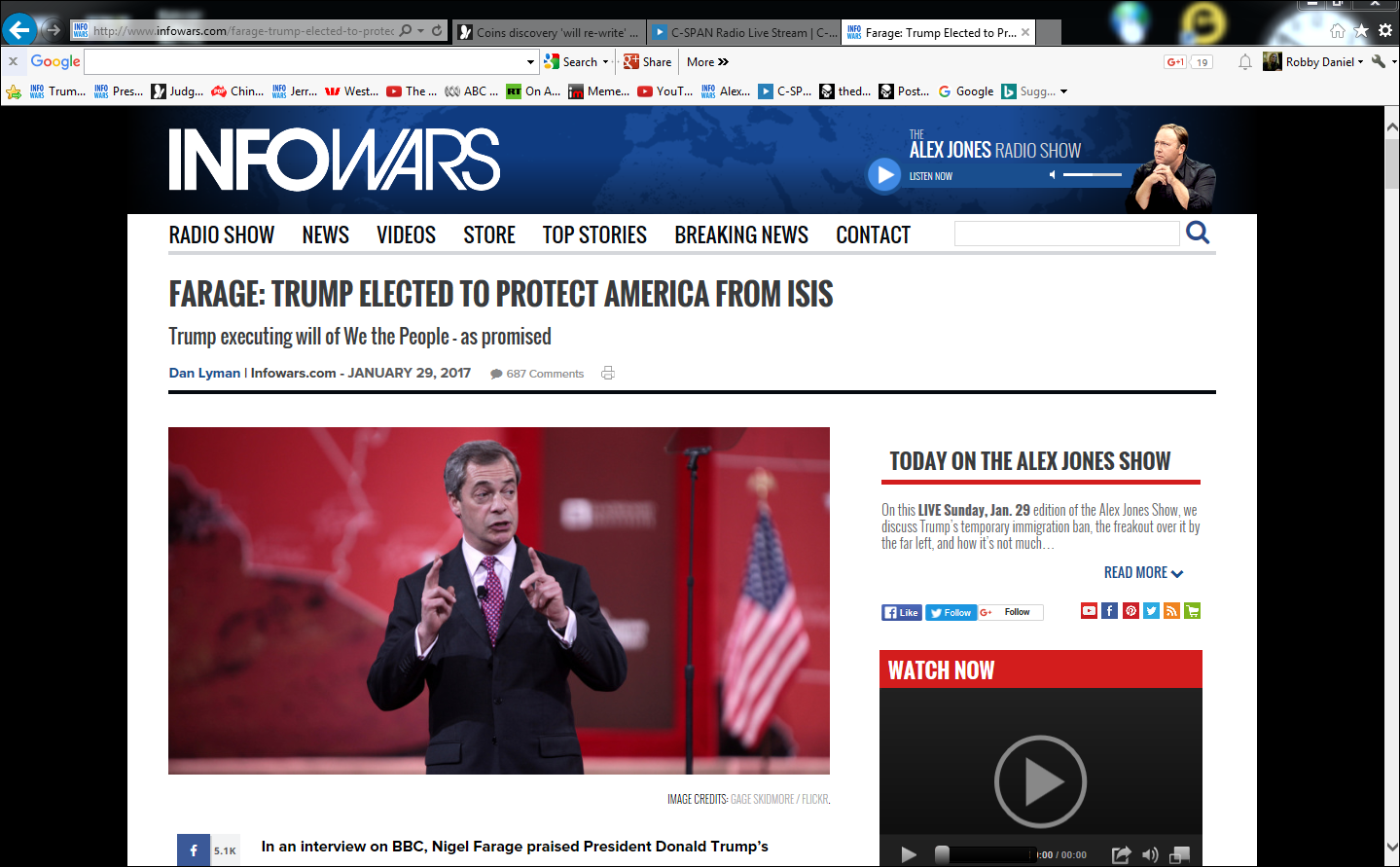Viewport: 1400px width, 867px height.
Task: Expand READ MORE under Alex Jones Show
Action: 1142,573
